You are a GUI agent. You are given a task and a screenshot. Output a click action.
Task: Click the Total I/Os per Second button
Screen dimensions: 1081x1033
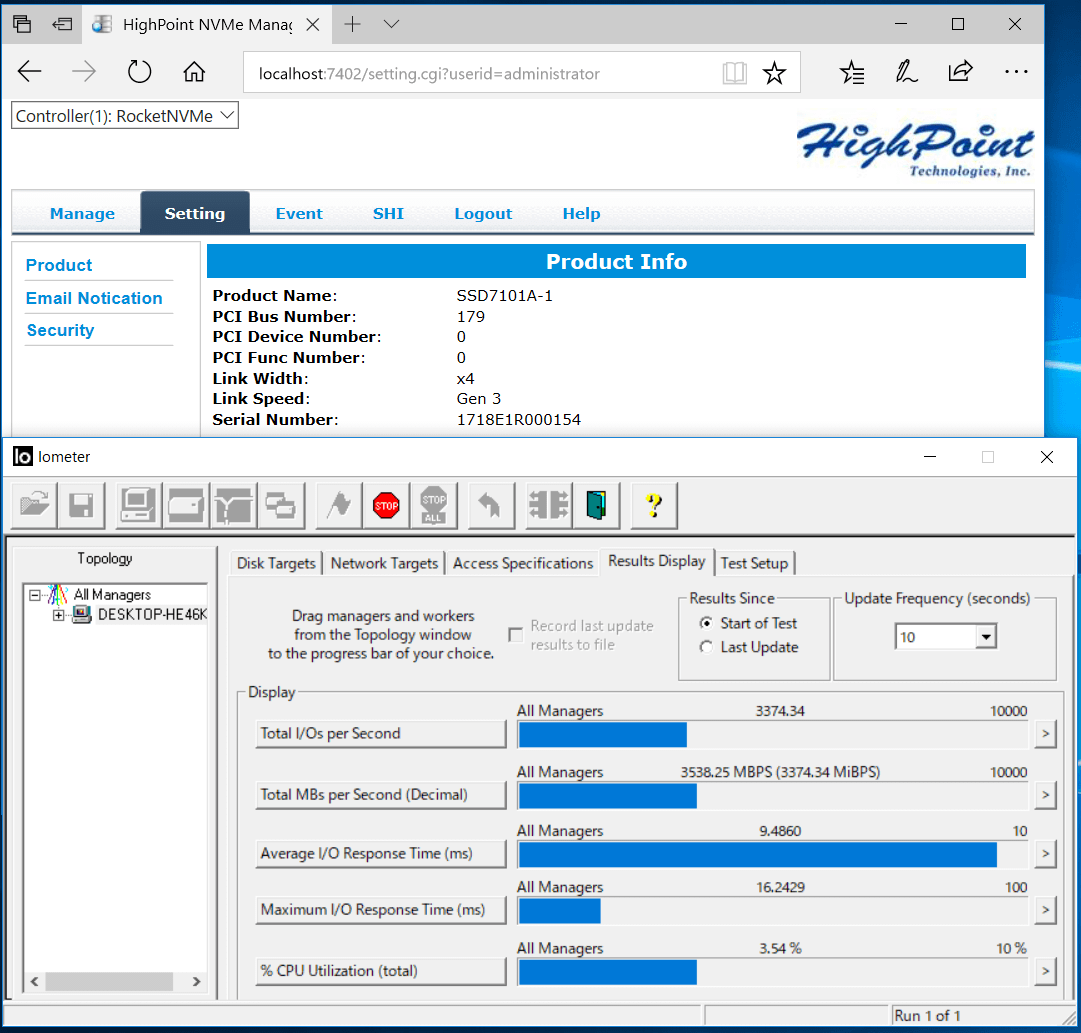(381, 734)
